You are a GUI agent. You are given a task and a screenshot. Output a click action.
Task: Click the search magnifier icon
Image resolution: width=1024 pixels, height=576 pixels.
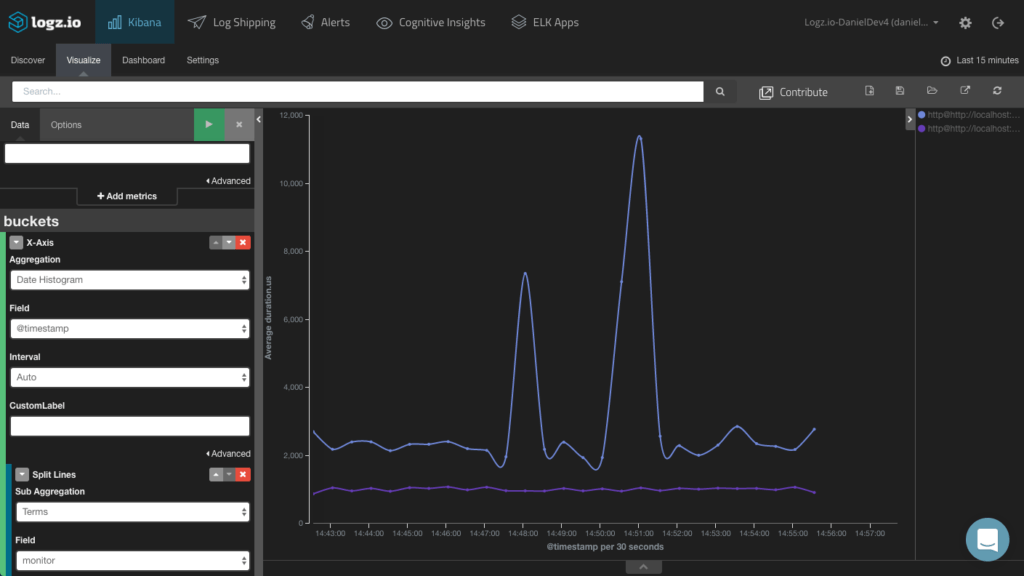tap(720, 91)
